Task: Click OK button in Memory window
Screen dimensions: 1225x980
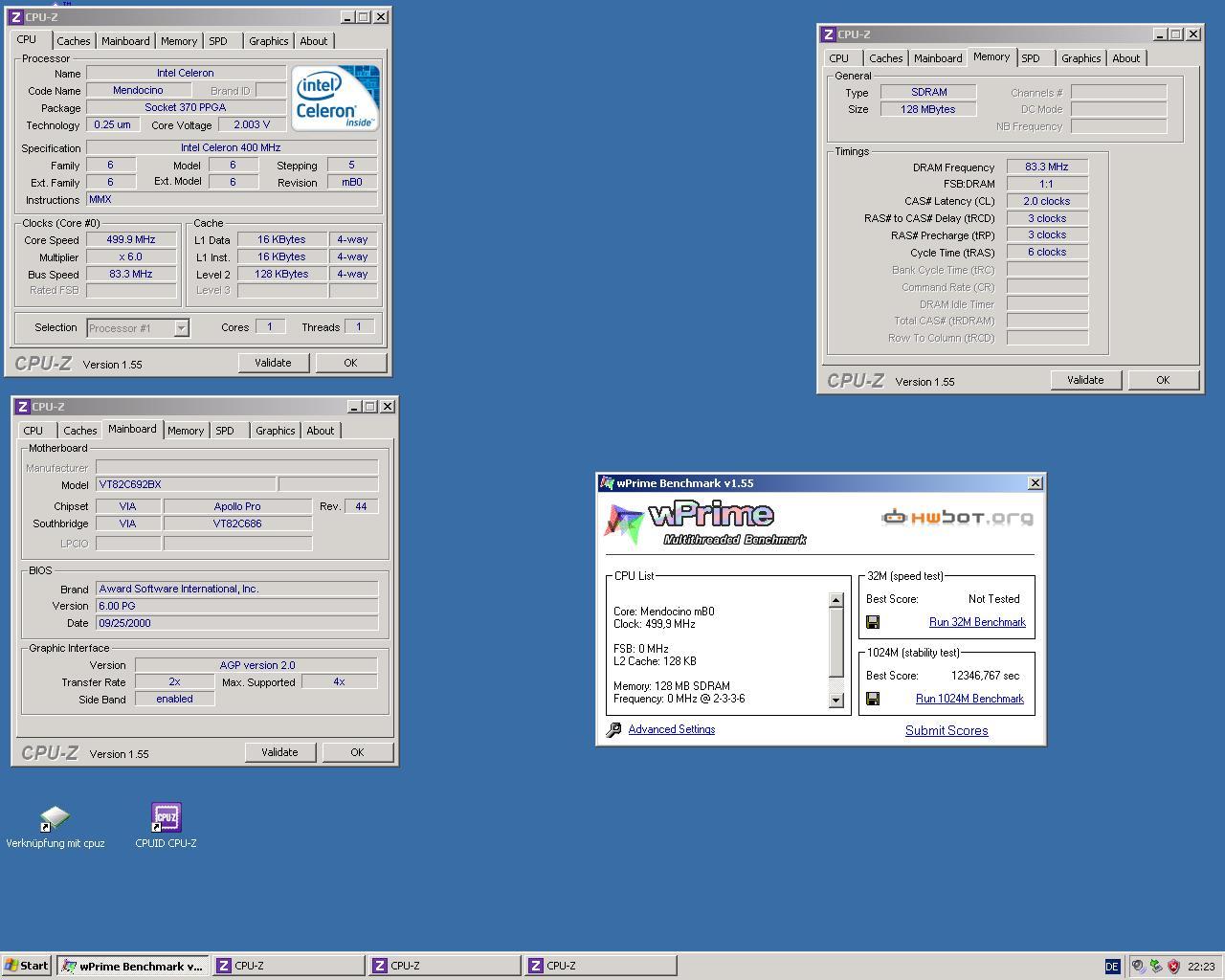Action: click(1163, 380)
